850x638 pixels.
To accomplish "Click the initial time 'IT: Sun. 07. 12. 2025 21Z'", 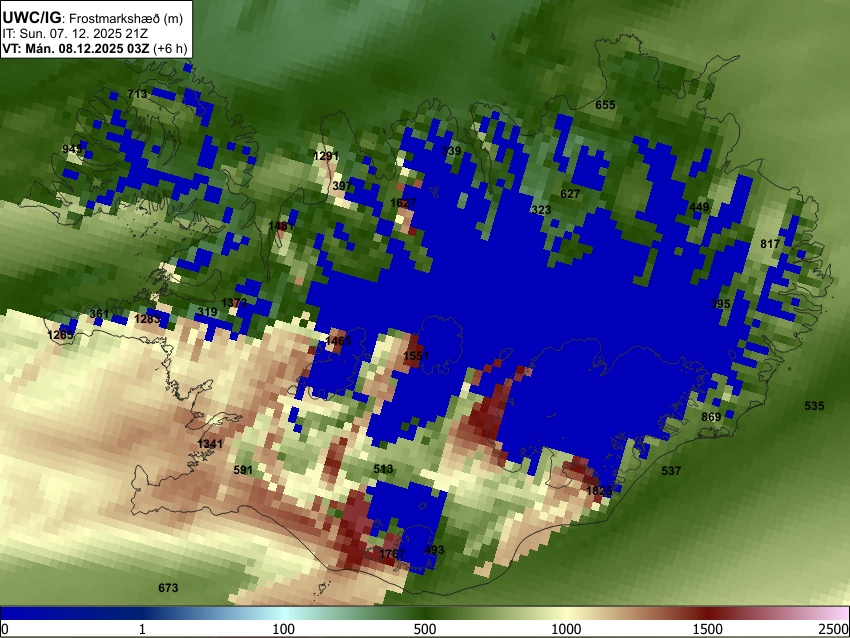I will pyautogui.click(x=75, y=34).
